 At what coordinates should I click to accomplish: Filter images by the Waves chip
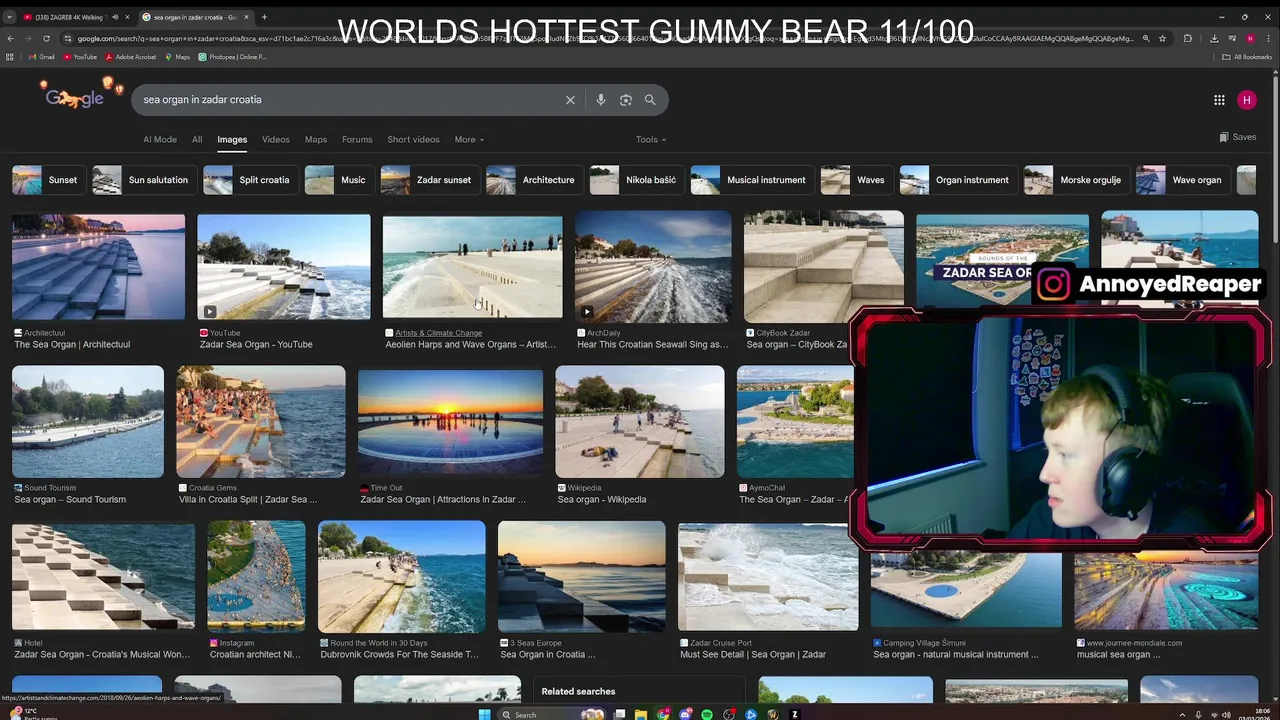point(855,180)
